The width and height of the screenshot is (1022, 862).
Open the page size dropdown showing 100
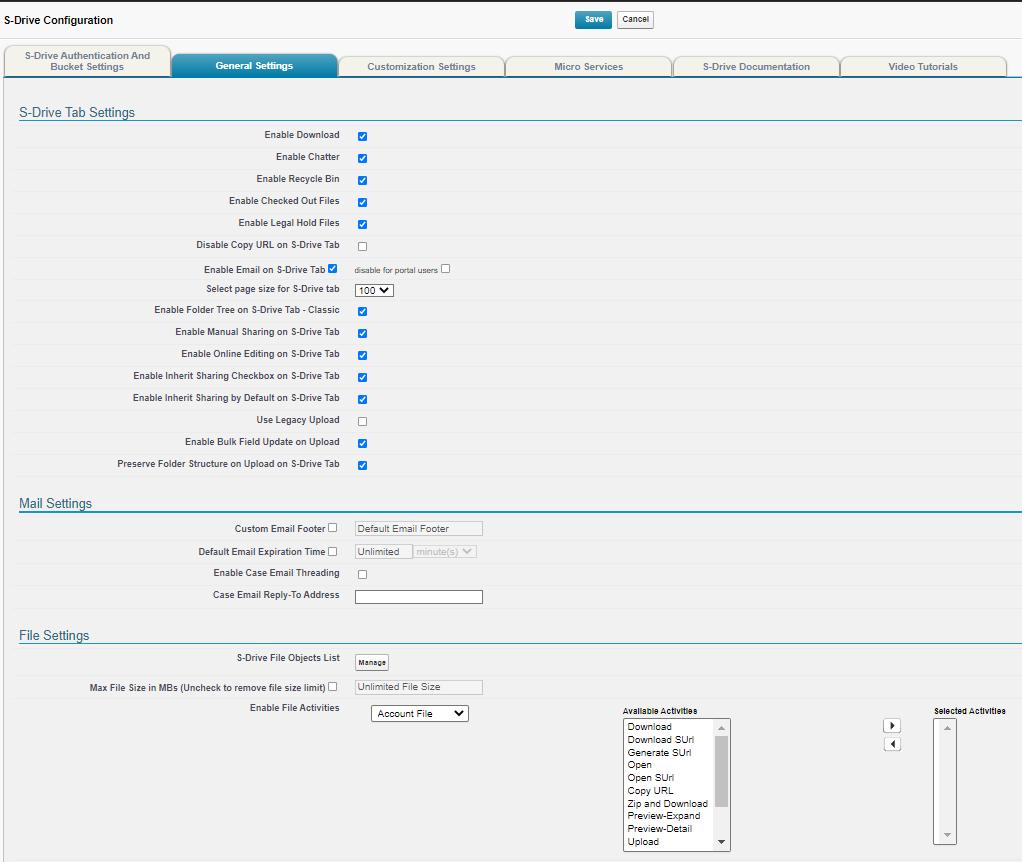point(375,290)
